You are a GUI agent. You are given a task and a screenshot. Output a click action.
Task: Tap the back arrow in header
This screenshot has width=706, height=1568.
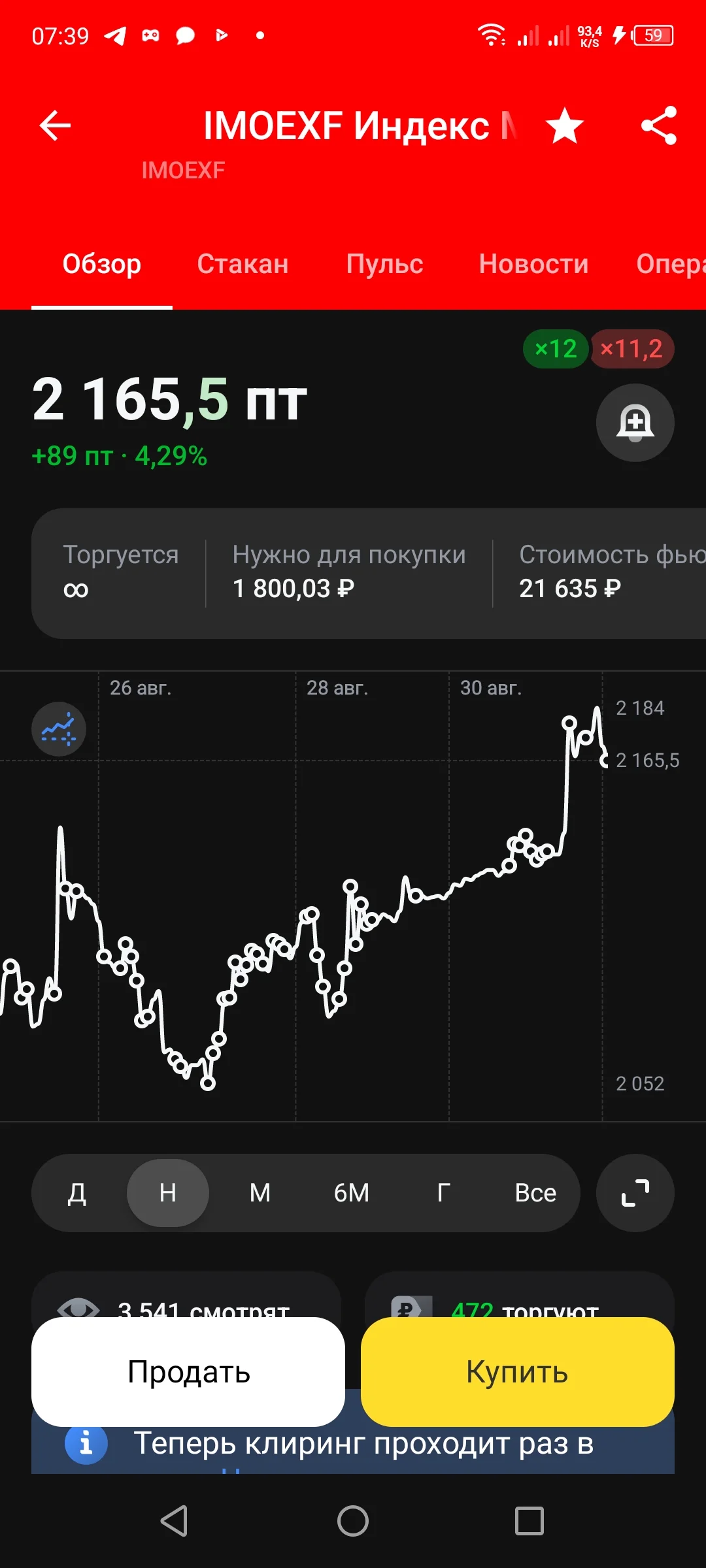click(55, 125)
